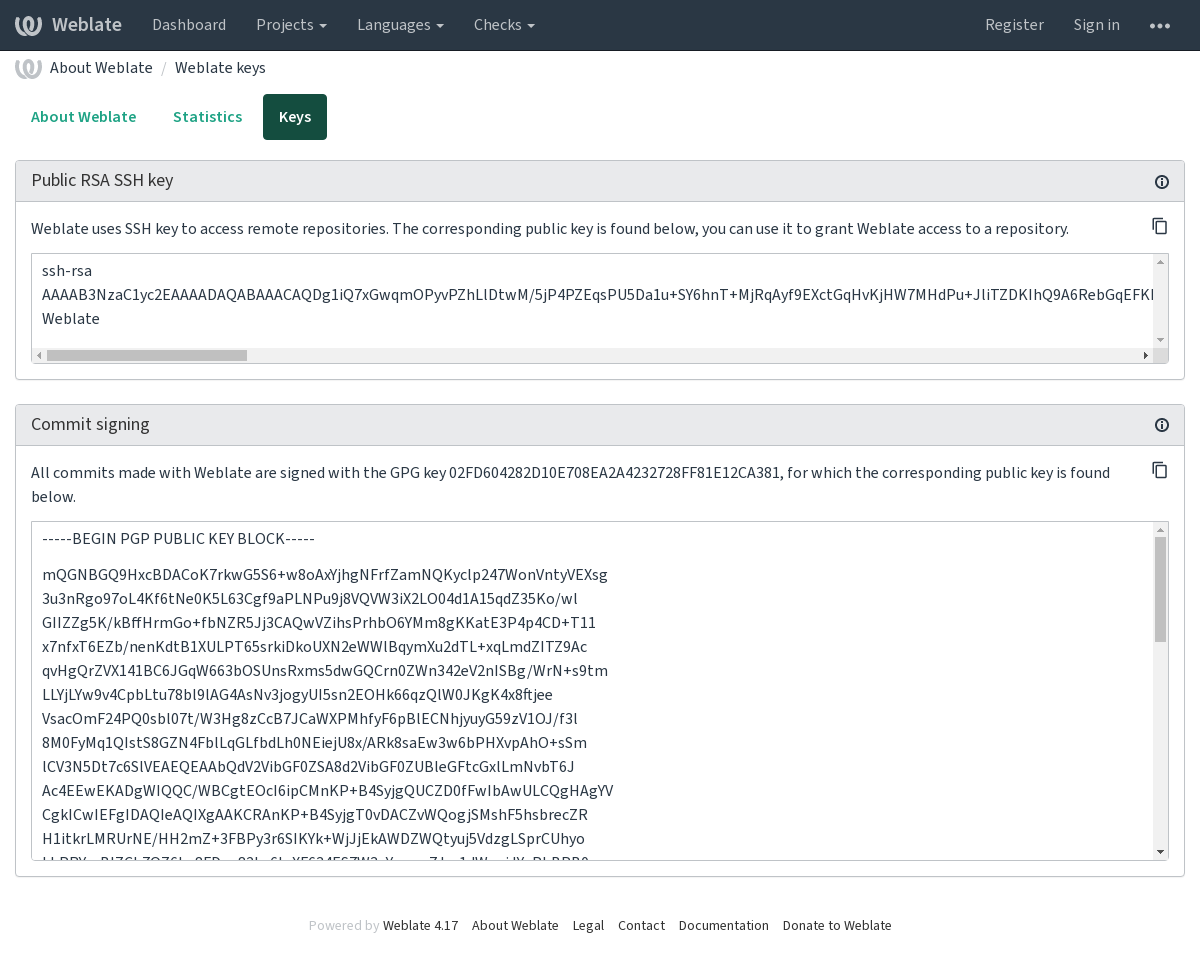The width and height of the screenshot is (1200, 964).
Task: Open info icon in Public RSA SSH key header
Action: click(1162, 182)
